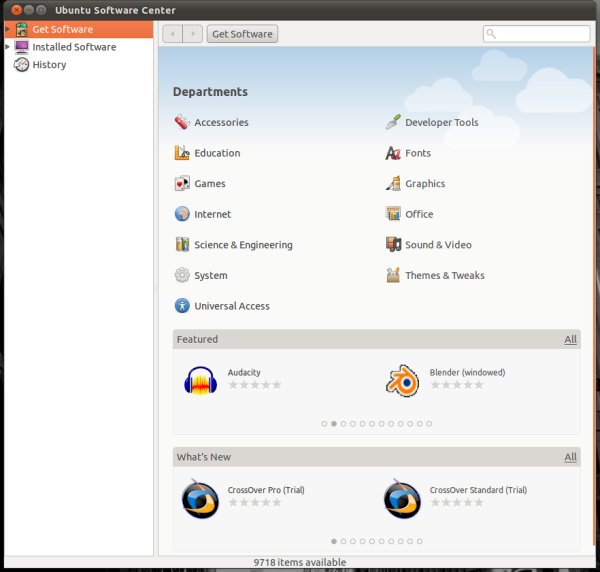Click the Universal Access icon
This screenshot has height=572, width=600.
(x=182, y=306)
